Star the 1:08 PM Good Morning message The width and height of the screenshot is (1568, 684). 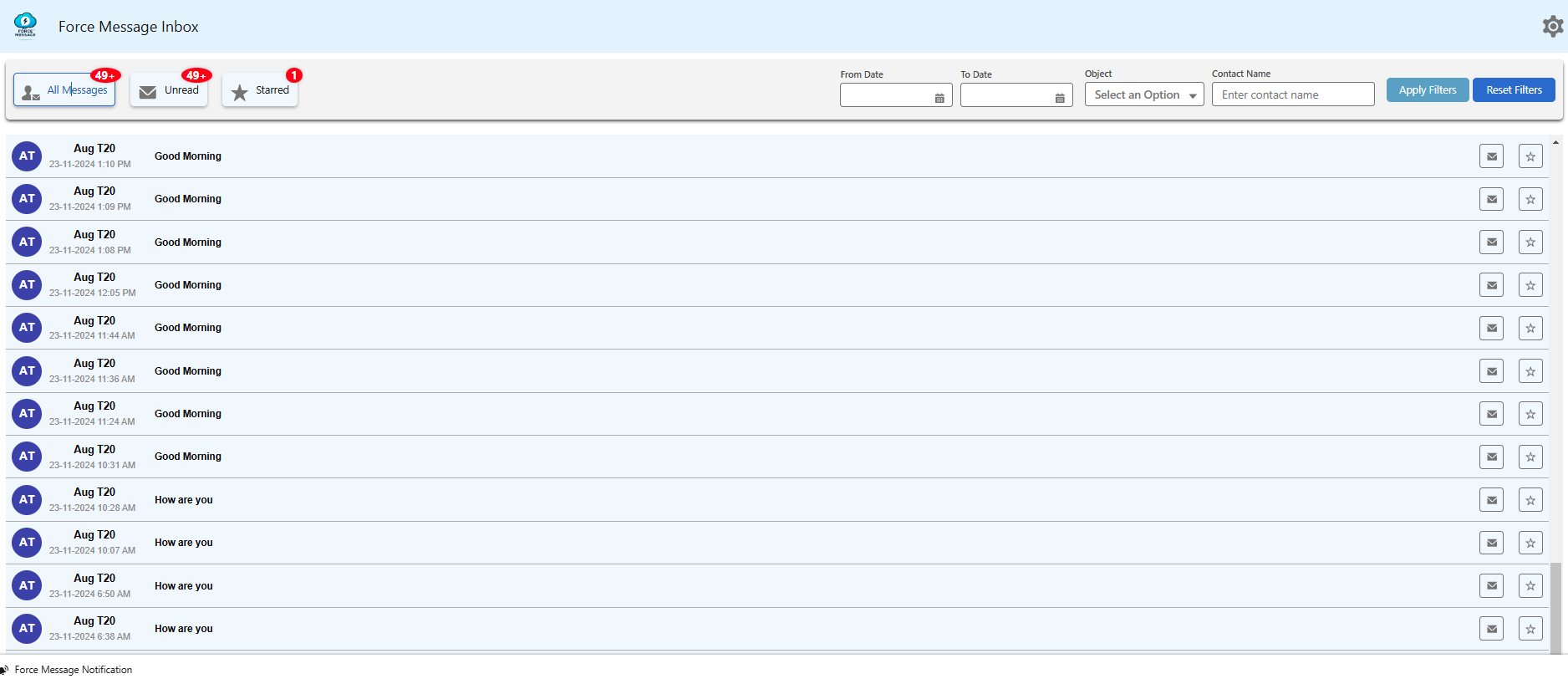1530,242
